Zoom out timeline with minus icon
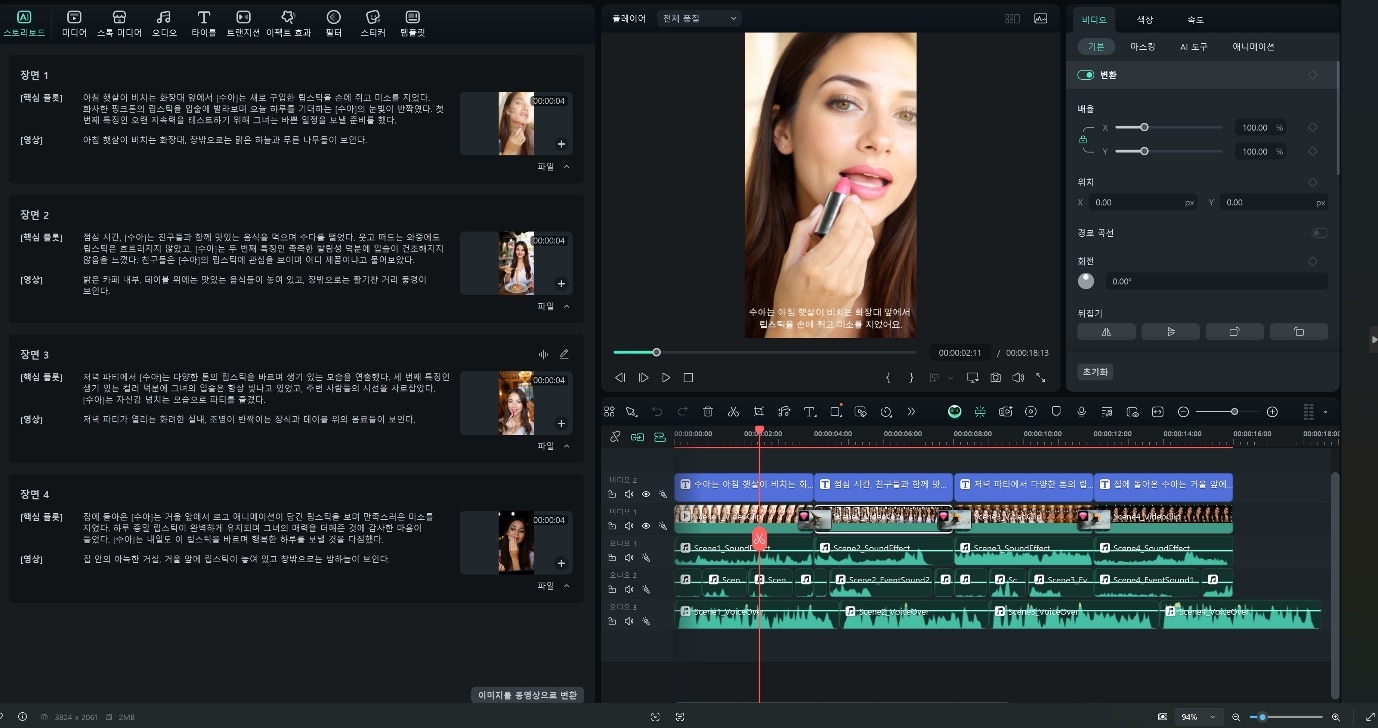The width and height of the screenshot is (1378, 728). pos(1183,411)
